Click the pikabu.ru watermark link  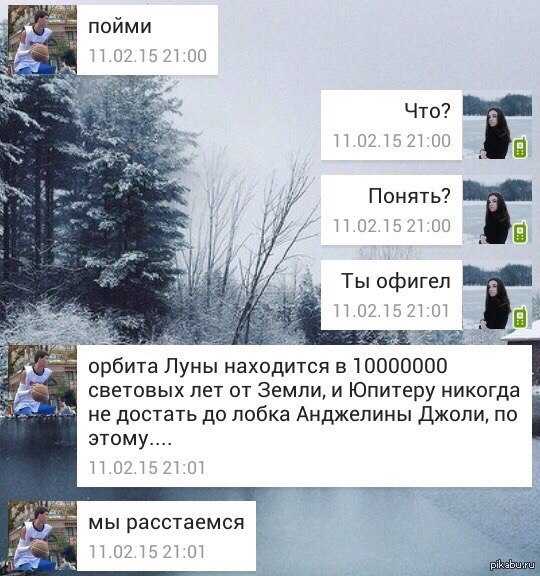coord(513,565)
